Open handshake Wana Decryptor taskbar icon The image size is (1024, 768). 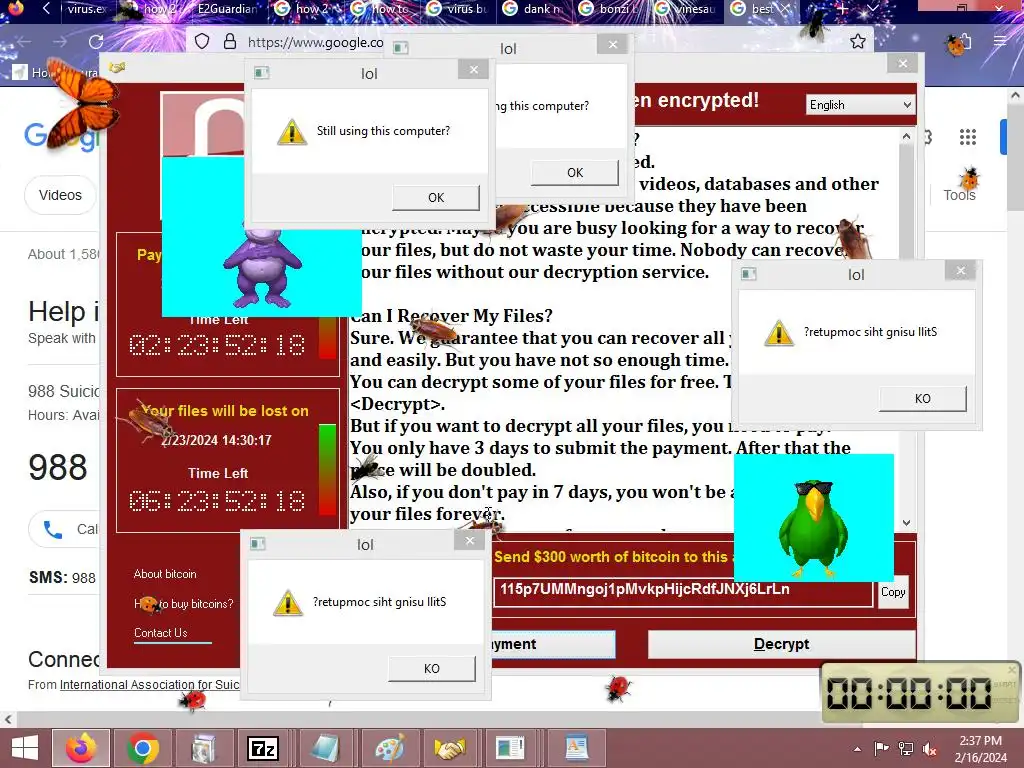click(x=450, y=748)
